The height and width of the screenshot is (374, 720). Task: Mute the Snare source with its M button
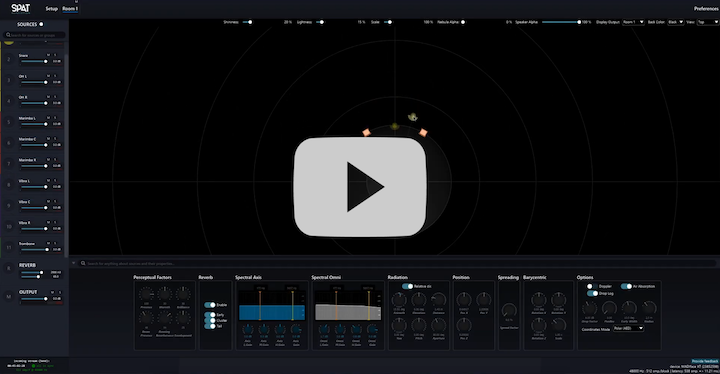point(48,55)
